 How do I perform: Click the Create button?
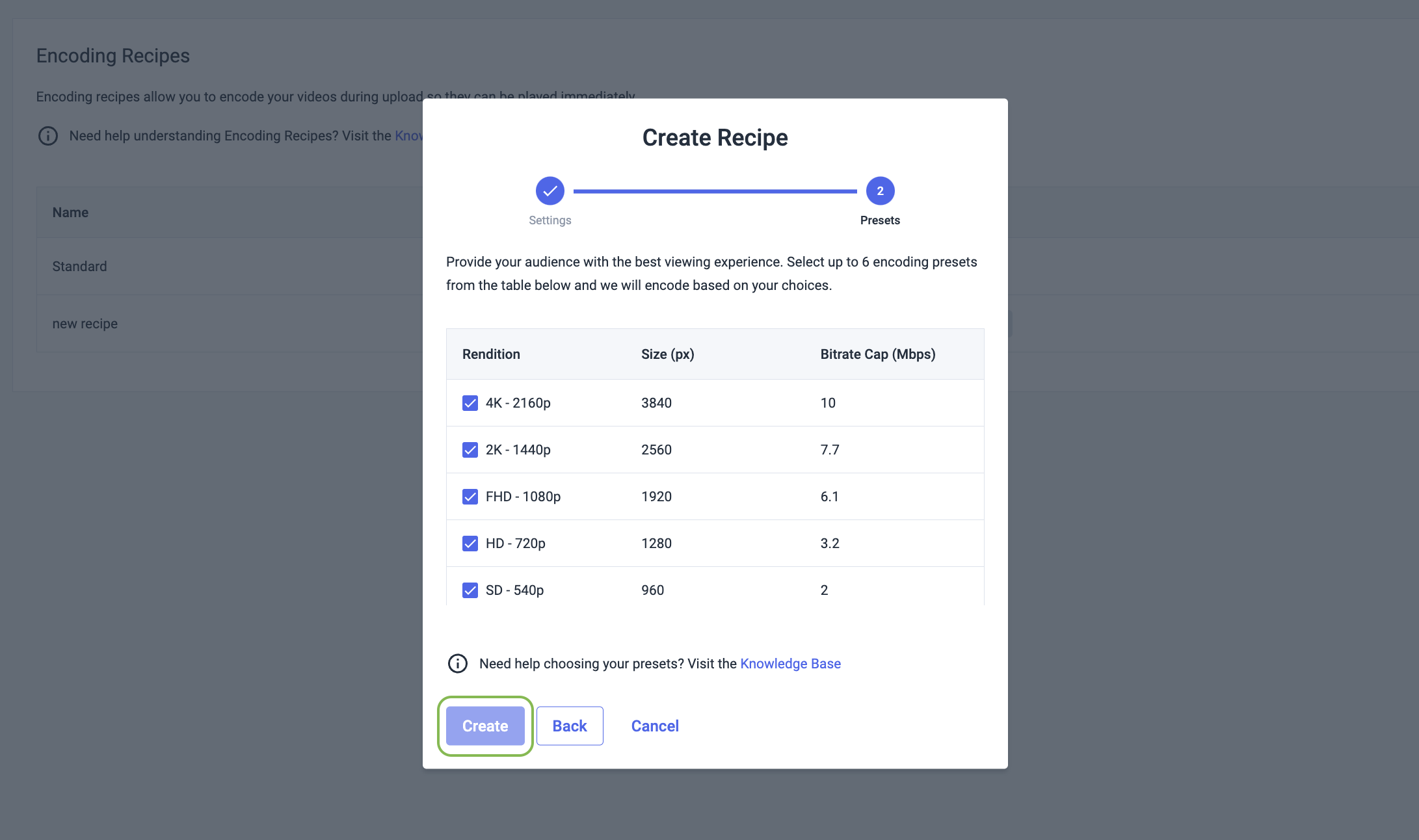click(x=485, y=726)
